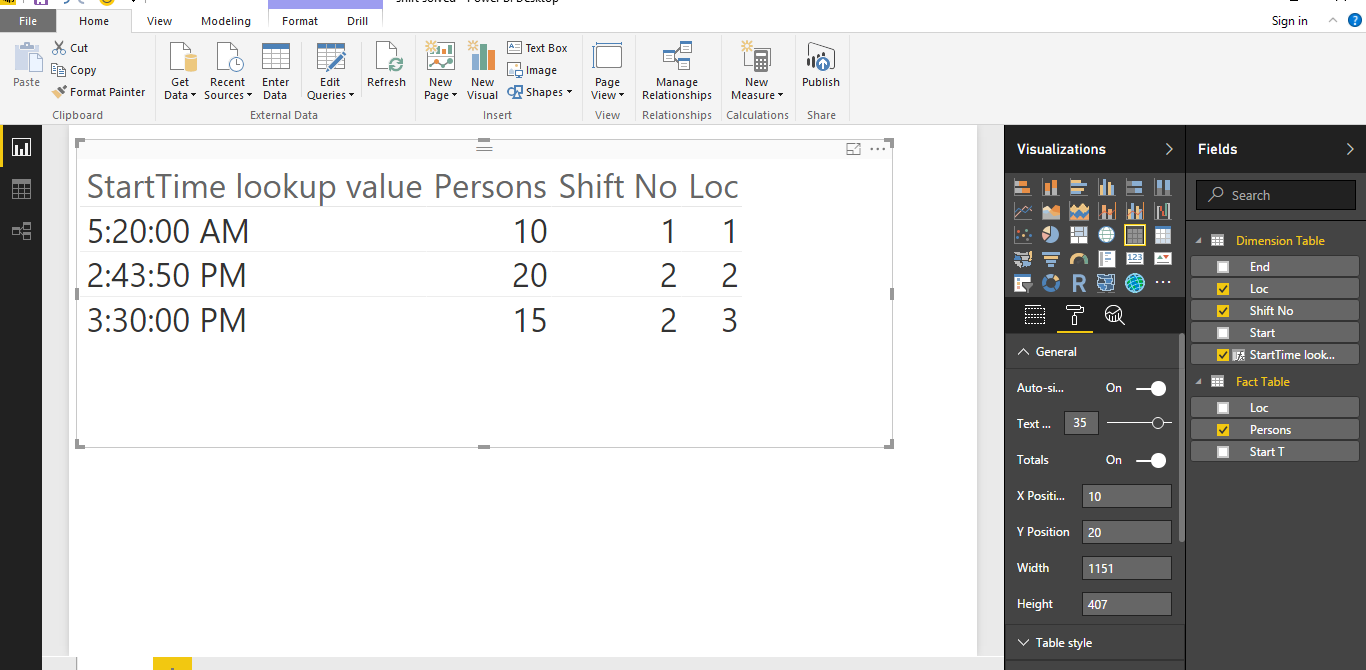The width and height of the screenshot is (1366, 670).
Task: Check the Start T field
Action: click(1223, 452)
